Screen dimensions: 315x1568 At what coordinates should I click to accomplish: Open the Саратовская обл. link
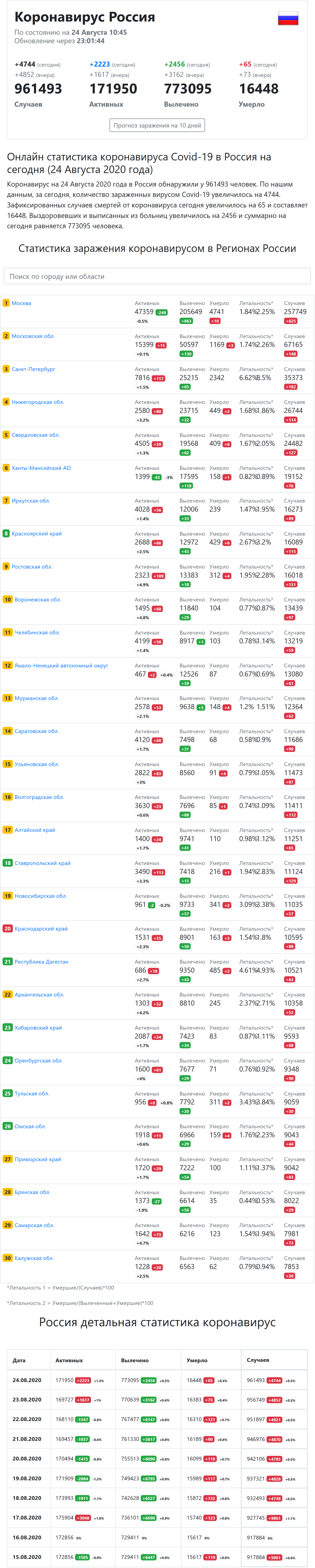point(36,731)
